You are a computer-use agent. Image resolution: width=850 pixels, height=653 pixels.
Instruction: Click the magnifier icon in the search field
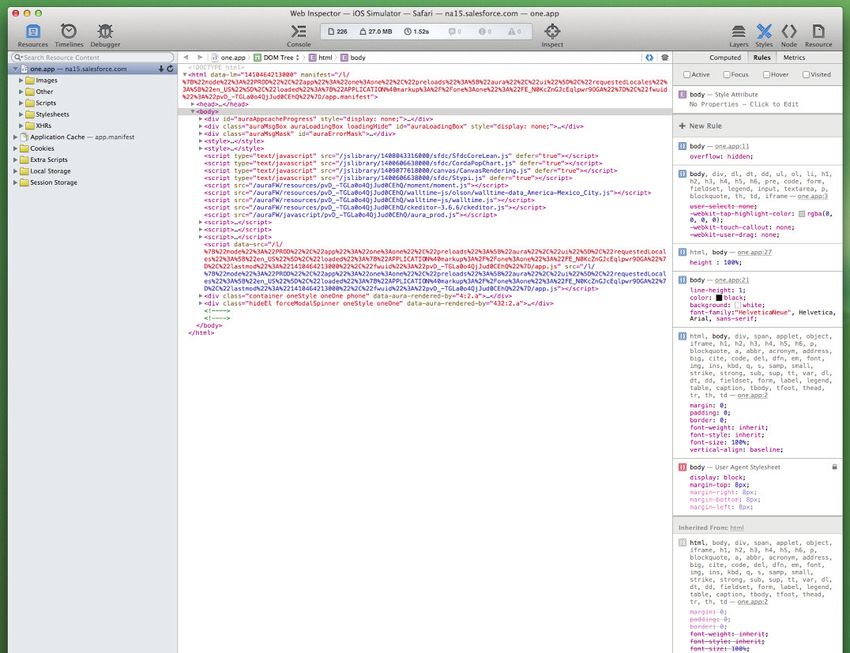(x=18, y=57)
